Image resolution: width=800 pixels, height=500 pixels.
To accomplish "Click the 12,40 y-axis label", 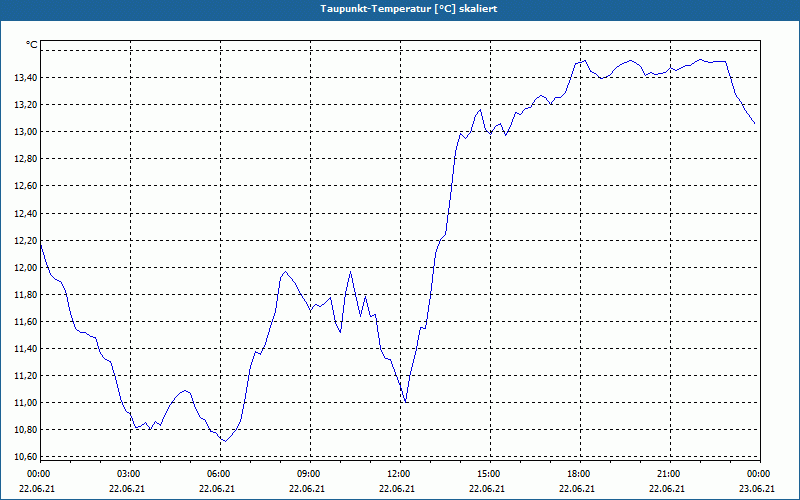I will 25,213.
